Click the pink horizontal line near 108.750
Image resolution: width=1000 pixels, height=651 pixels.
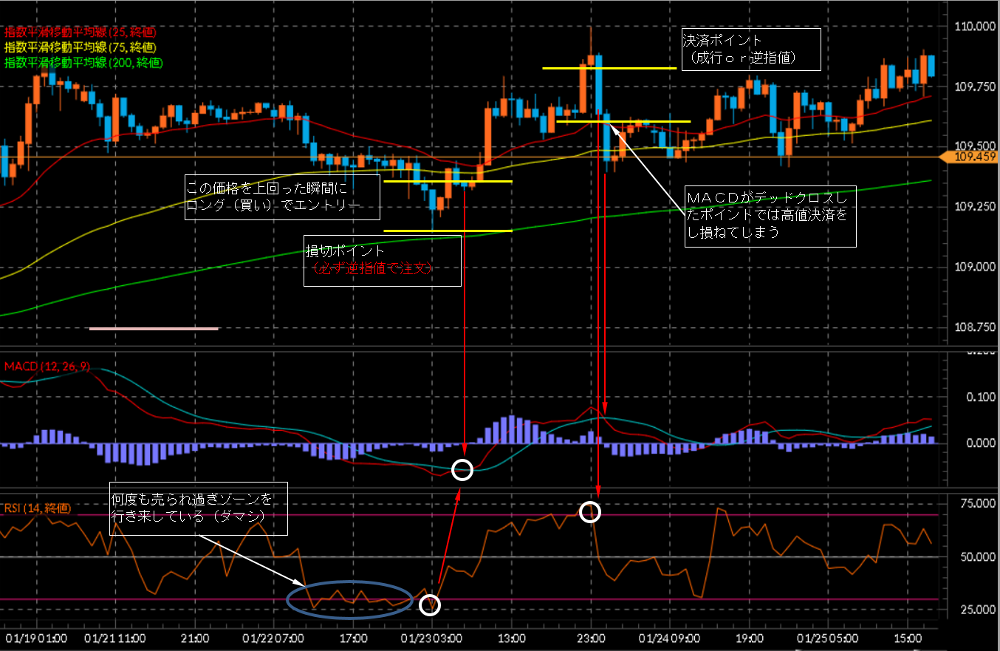pyautogui.click(x=153, y=327)
